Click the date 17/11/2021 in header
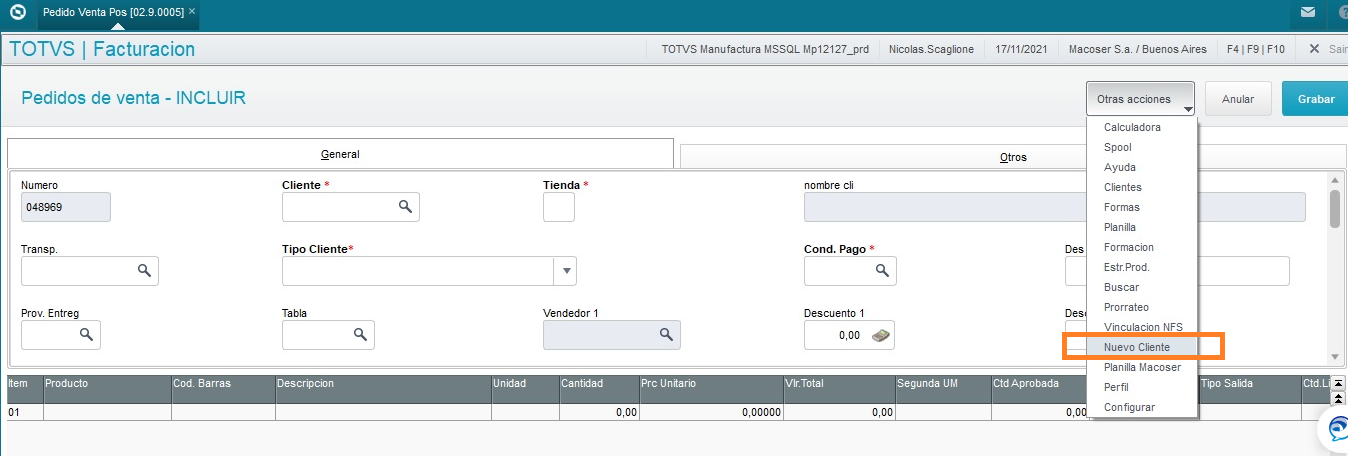Image resolution: width=1348 pixels, height=456 pixels. 1021,49
